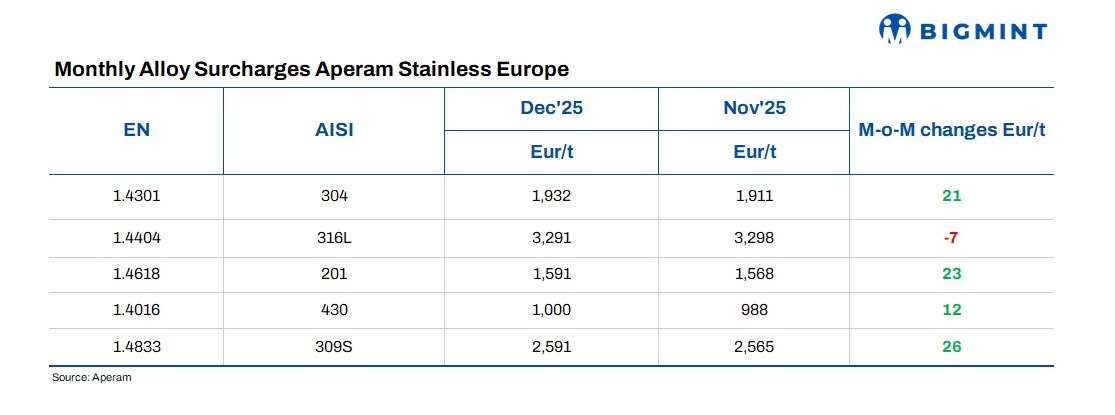Select the 309S AISI cell

pos(334,347)
